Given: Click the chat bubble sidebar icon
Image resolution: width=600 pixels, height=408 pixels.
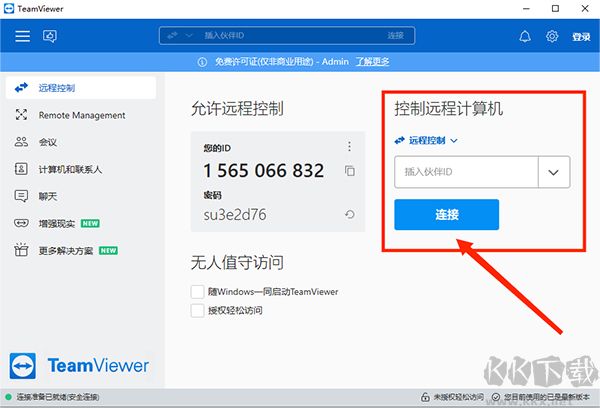Looking at the screenshot, I should coord(21,196).
